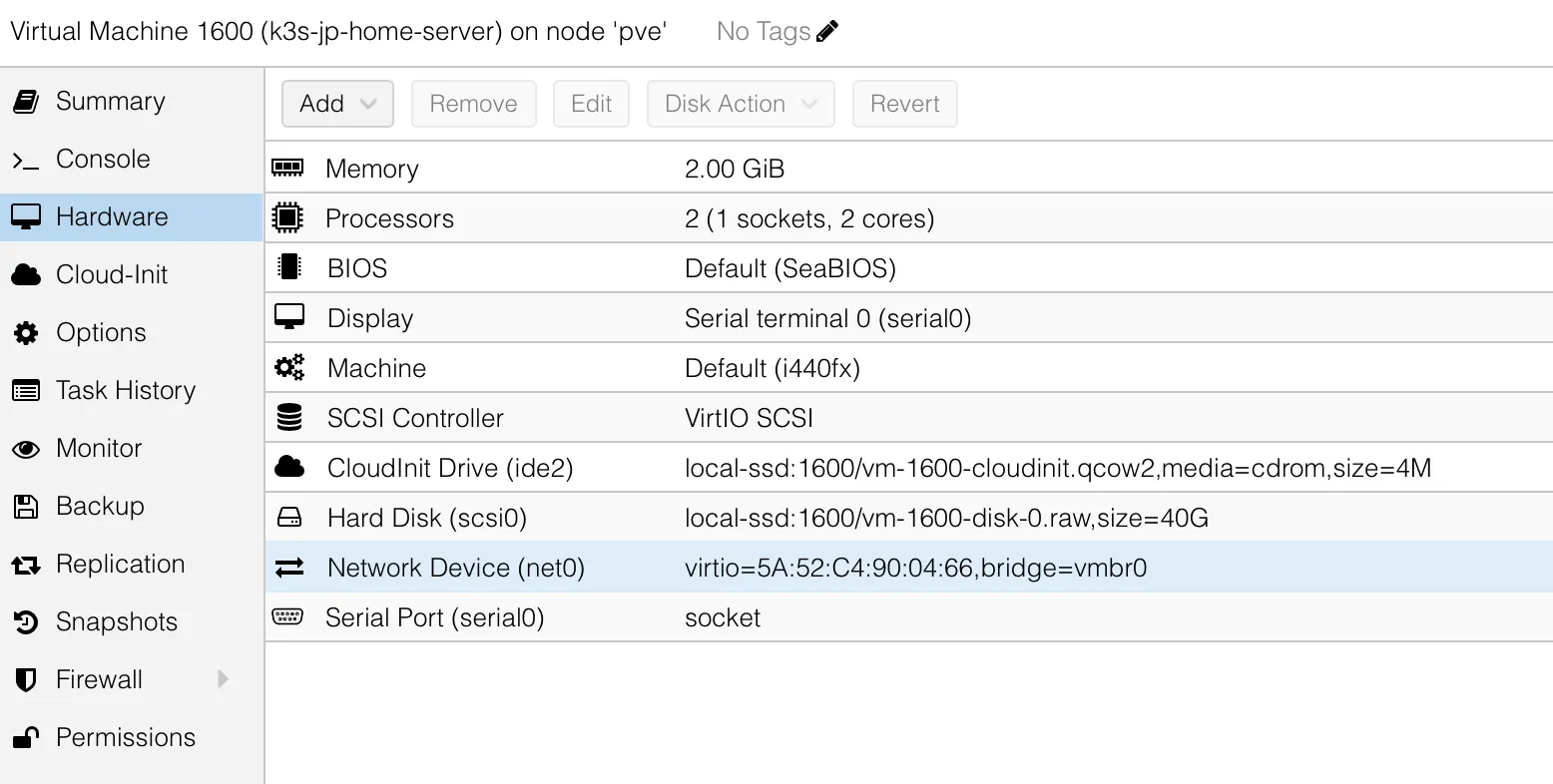1553x784 pixels.
Task: Click the pencil icon to edit tags
Action: pos(827,32)
